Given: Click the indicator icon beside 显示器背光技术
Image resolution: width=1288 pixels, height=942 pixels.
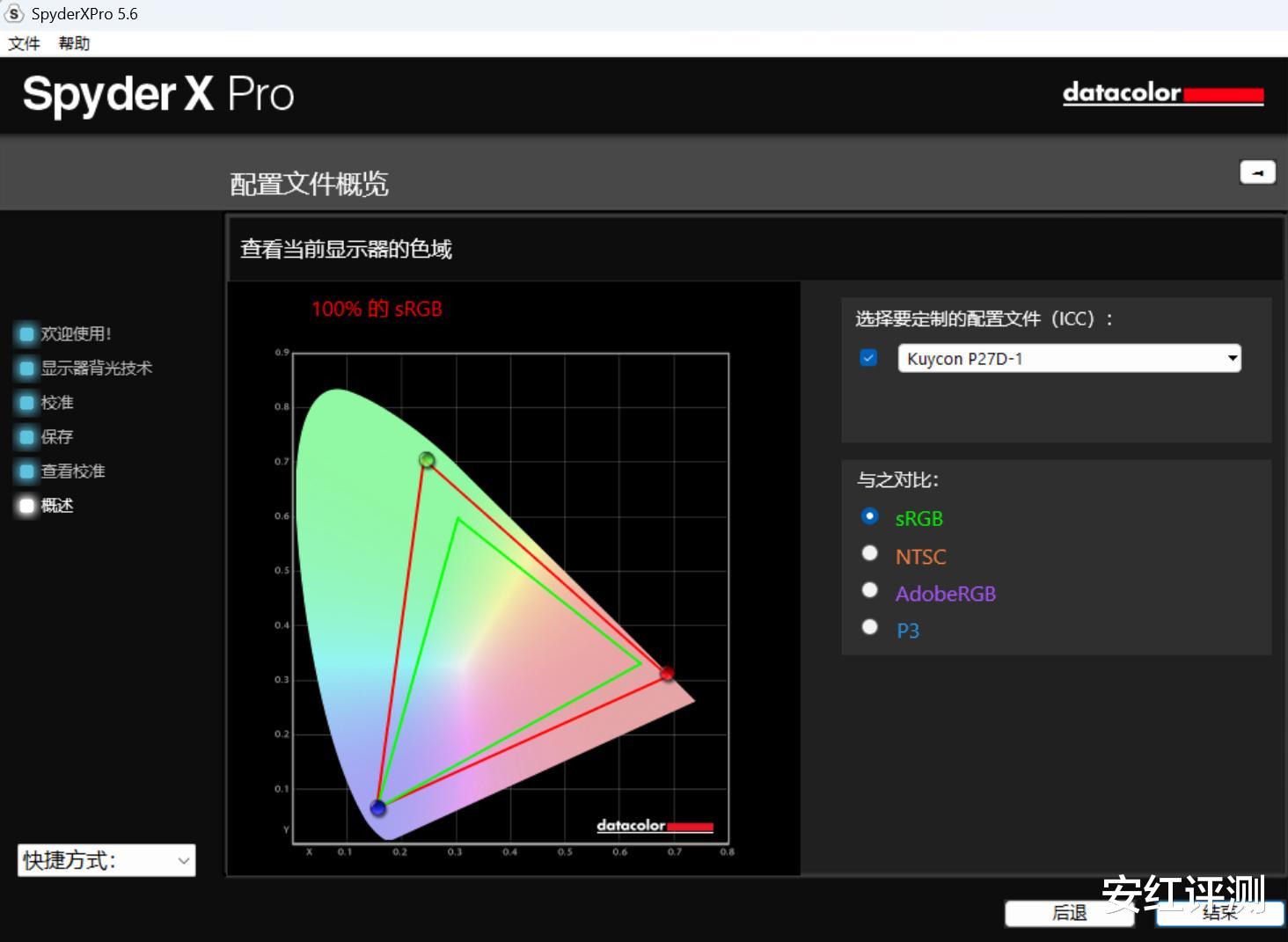Looking at the screenshot, I should pos(26,369).
